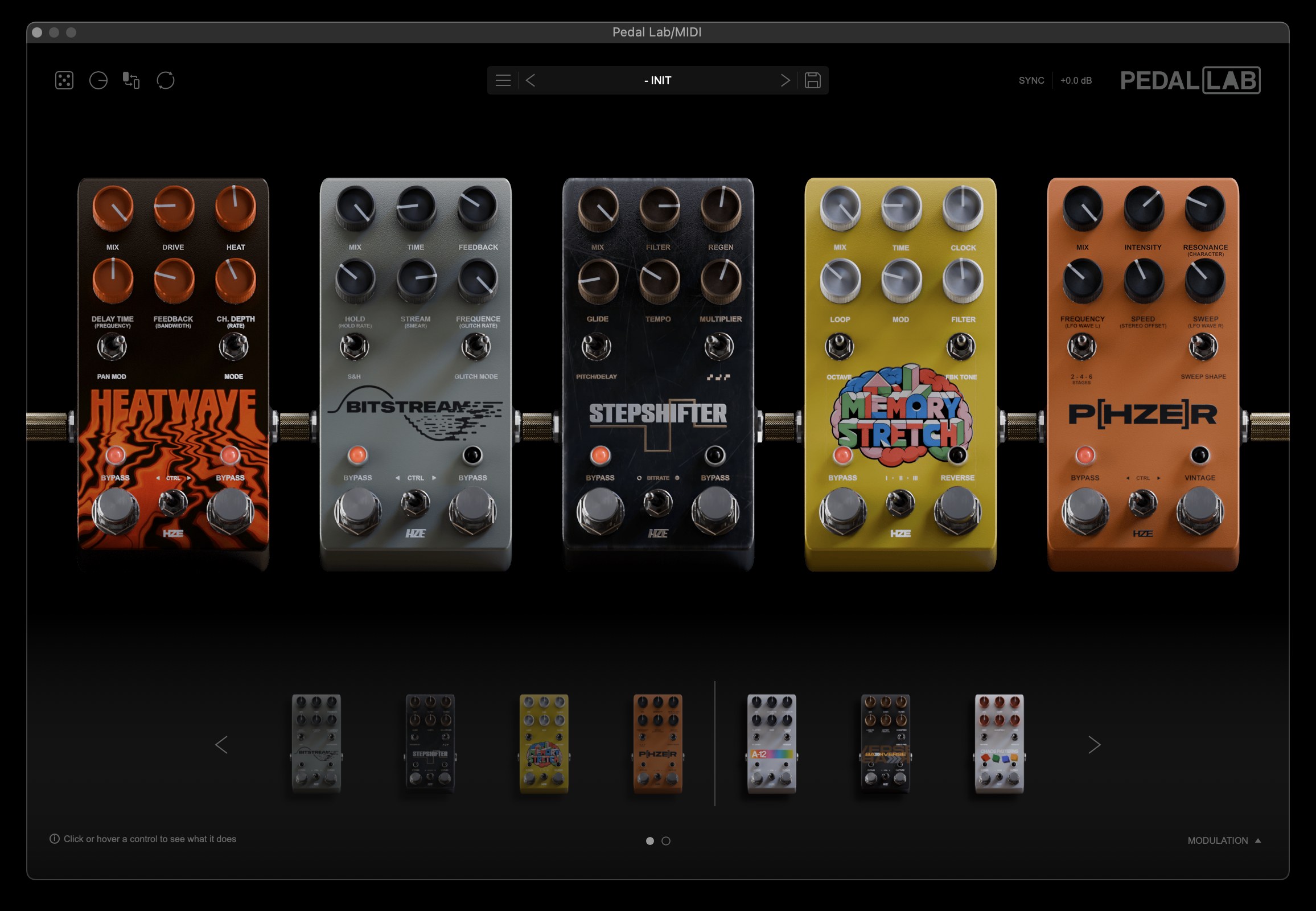This screenshot has width=1316, height=911.
Task: Adjust the Bitstream HOLD knob
Action: tap(355, 280)
